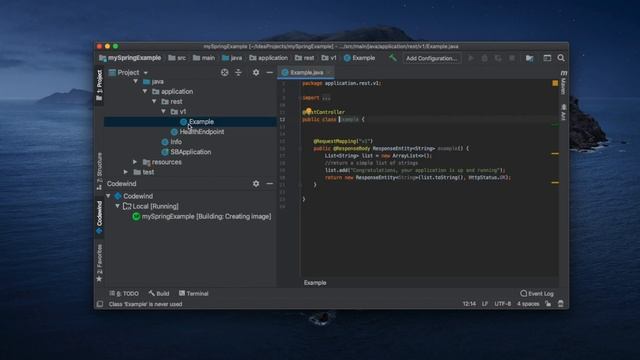The width and height of the screenshot is (640, 360).
Task: Expand the resources folder
Action: coord(135,162)
